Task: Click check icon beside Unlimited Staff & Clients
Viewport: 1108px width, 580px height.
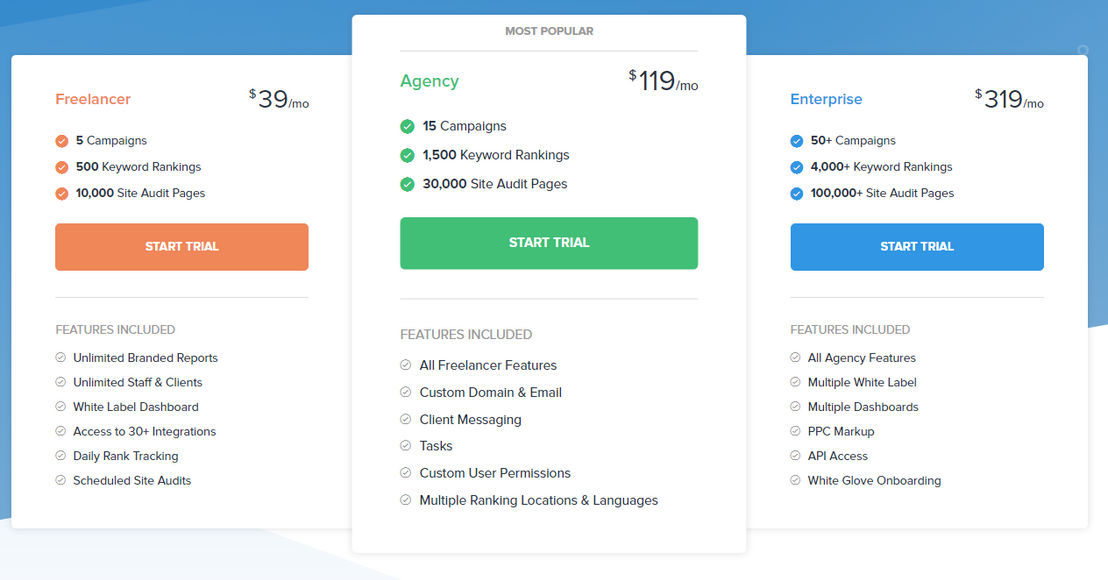Action: 61,382
